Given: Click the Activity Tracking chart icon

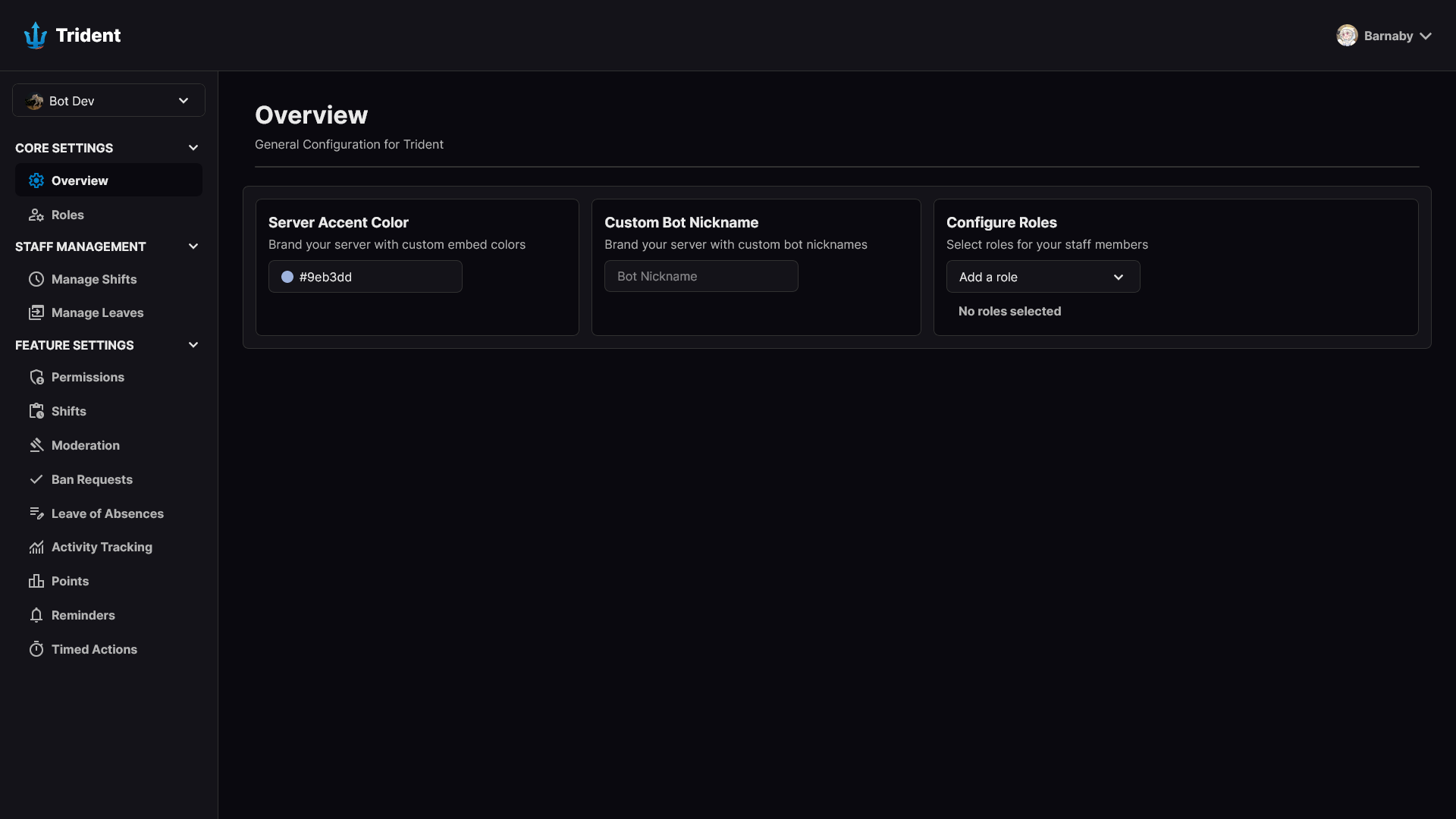Looking at the screenshot, I should pos(36,547).
